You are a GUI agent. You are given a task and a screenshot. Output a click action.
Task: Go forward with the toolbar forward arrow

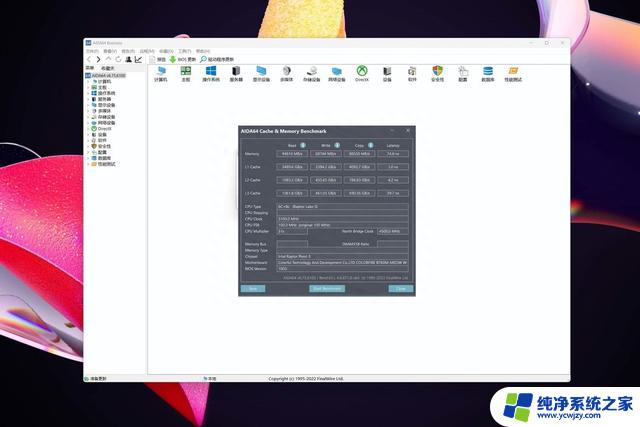click(98, 60)
